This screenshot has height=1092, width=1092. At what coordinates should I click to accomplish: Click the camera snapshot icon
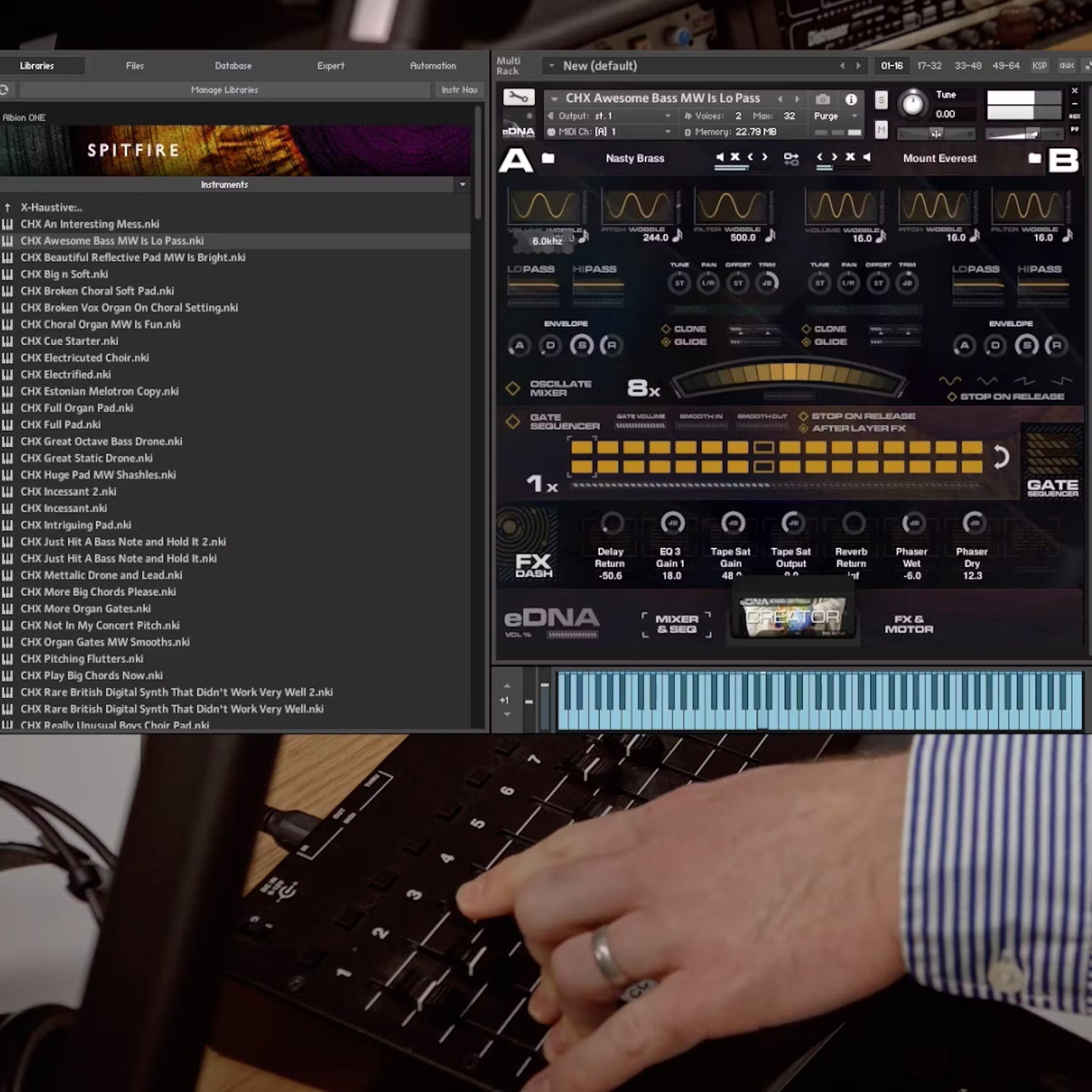(x=823, y=99)
